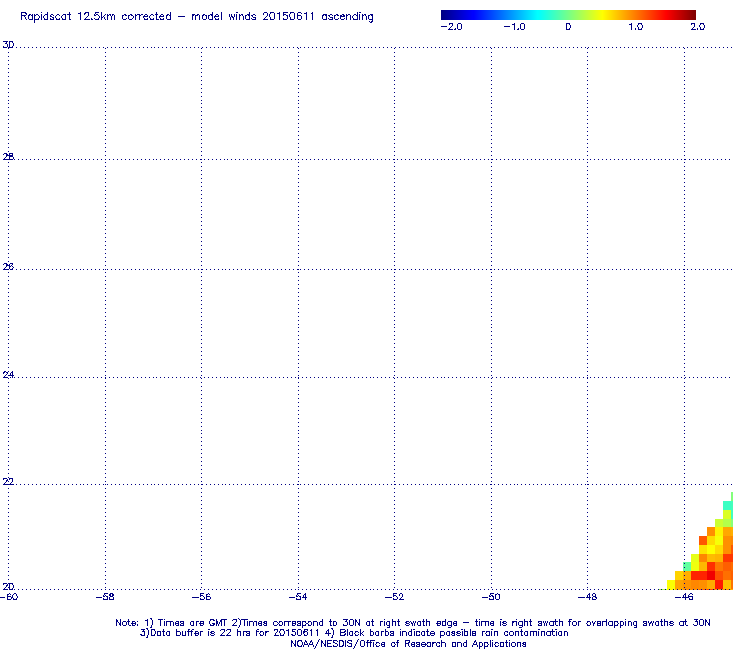Click the longitude label '-56'

(202, 597)
